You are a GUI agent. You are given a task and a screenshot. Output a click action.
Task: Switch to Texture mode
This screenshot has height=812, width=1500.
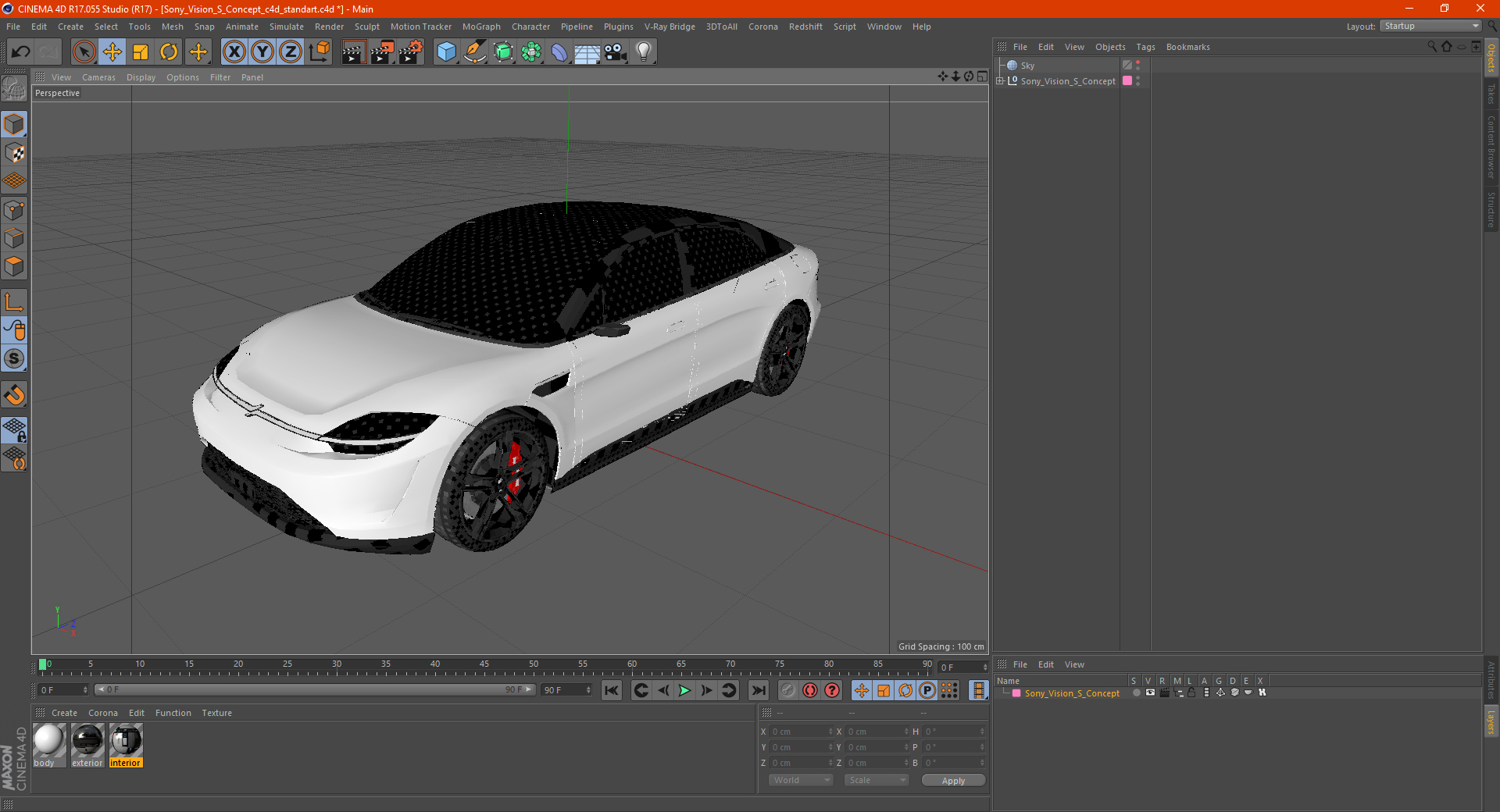pos(14,153)
